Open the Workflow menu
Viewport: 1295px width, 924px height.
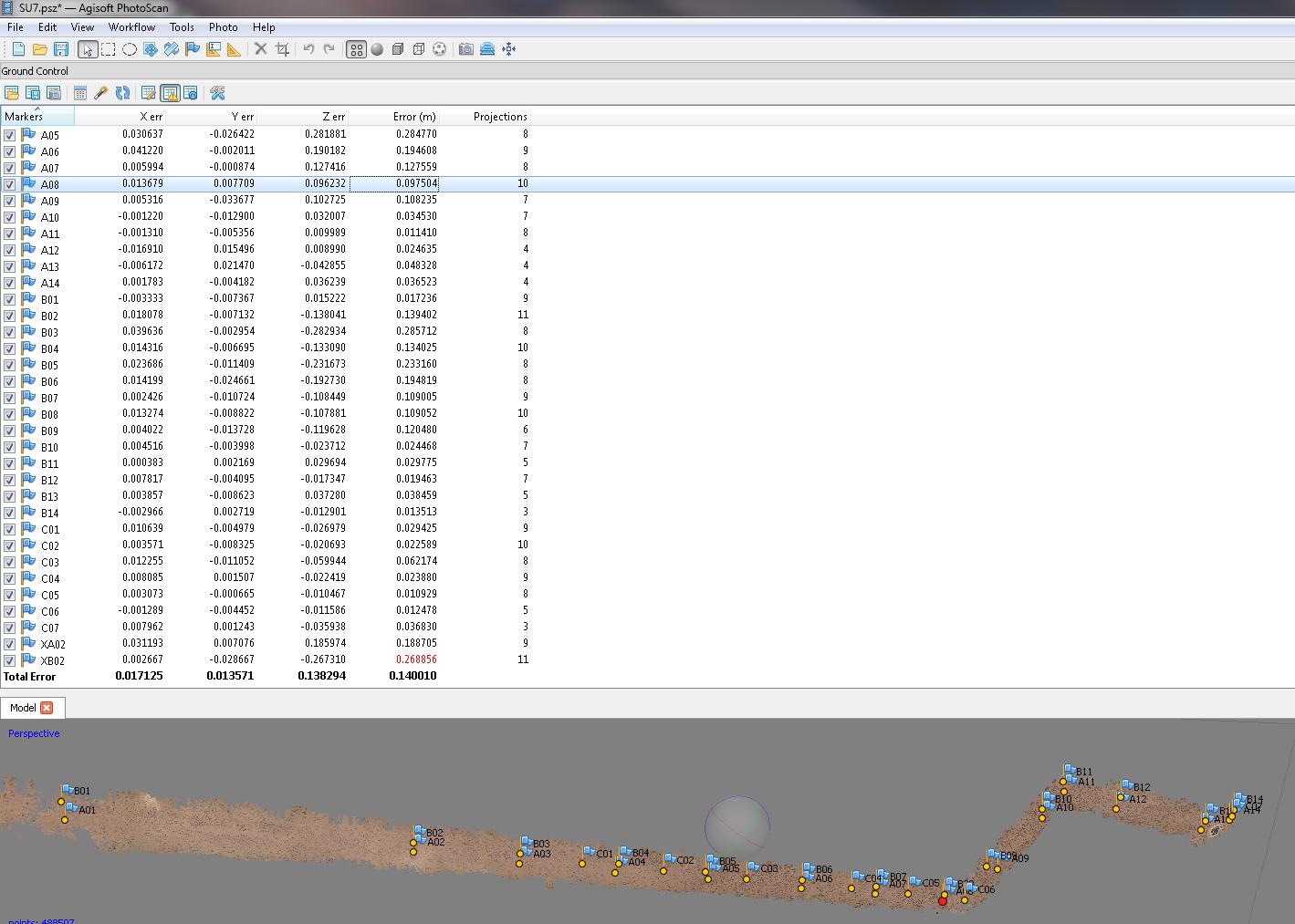tap(131, 27)
